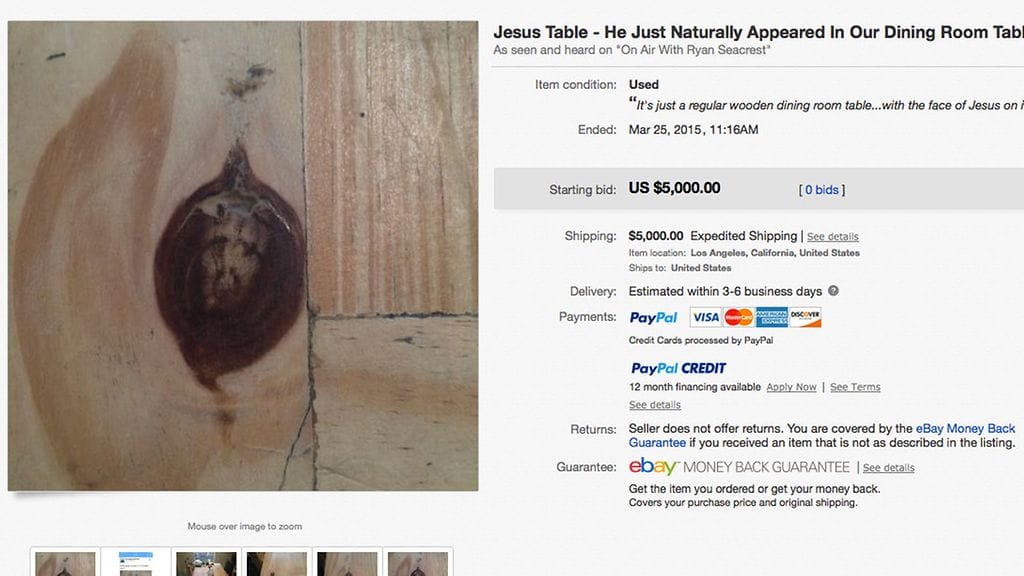1024x576 pixels.
Task: Click the eBay Money Back Guarantee logo
Action: click(739, 466)
